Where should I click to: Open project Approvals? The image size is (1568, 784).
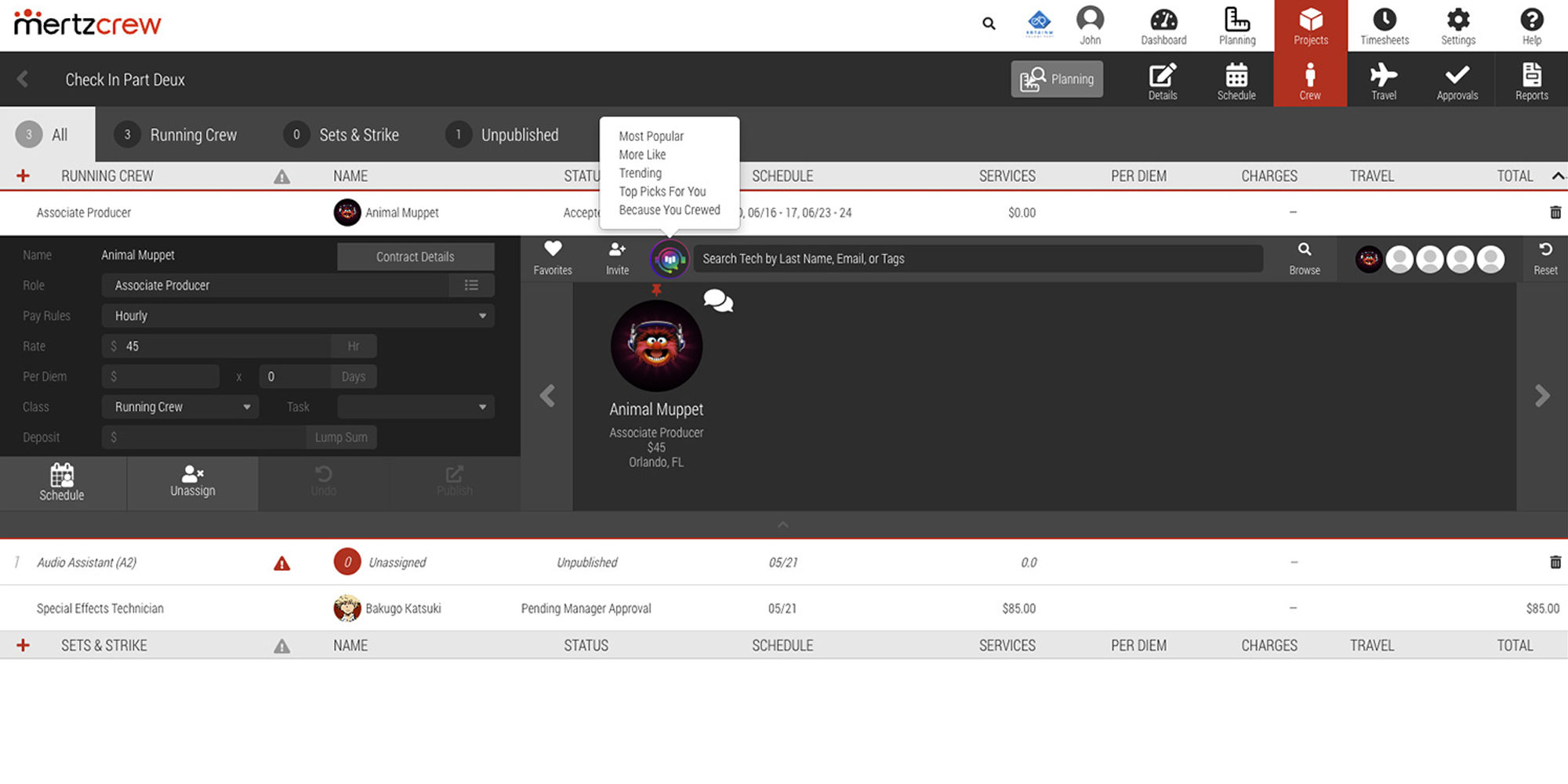coord(1457,81)
